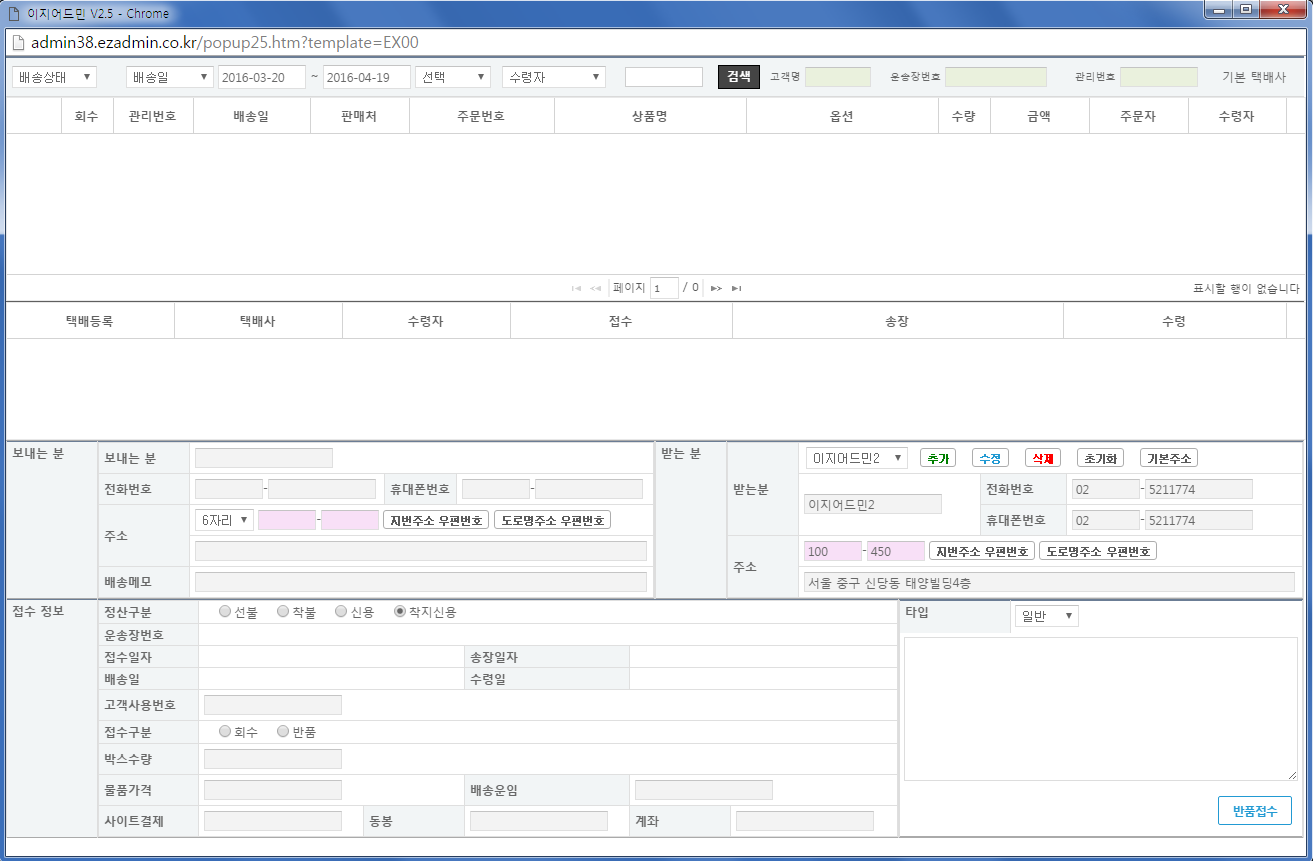The image size is (1313, 861).
Task: Select the 신용 radio button
Action: [x=341, y=611]
